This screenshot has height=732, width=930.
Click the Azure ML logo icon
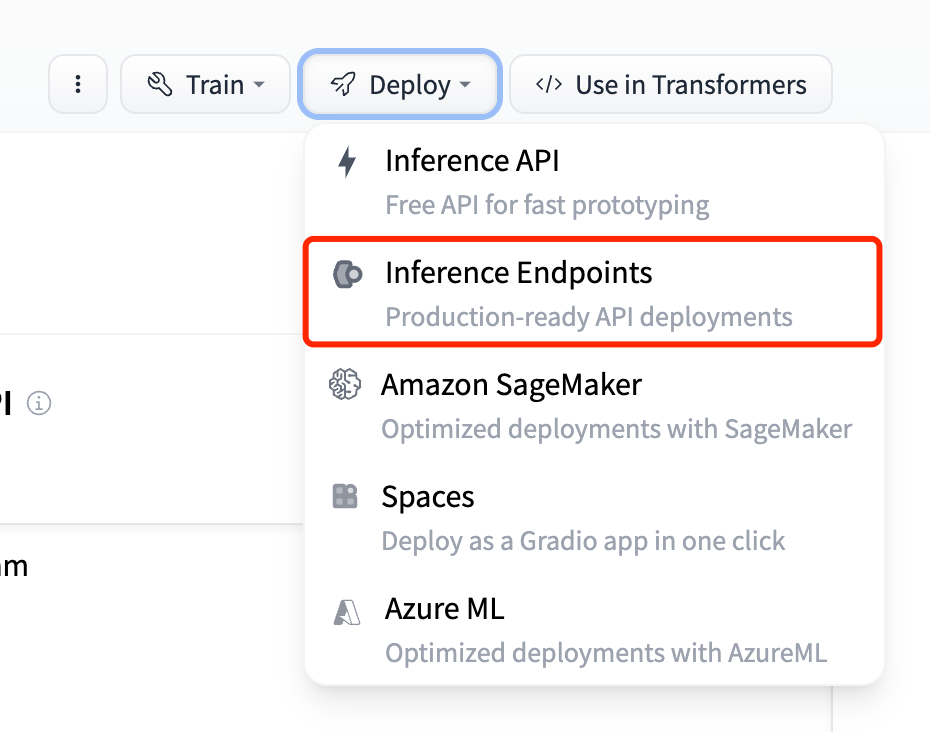click(x=347, y=612)
